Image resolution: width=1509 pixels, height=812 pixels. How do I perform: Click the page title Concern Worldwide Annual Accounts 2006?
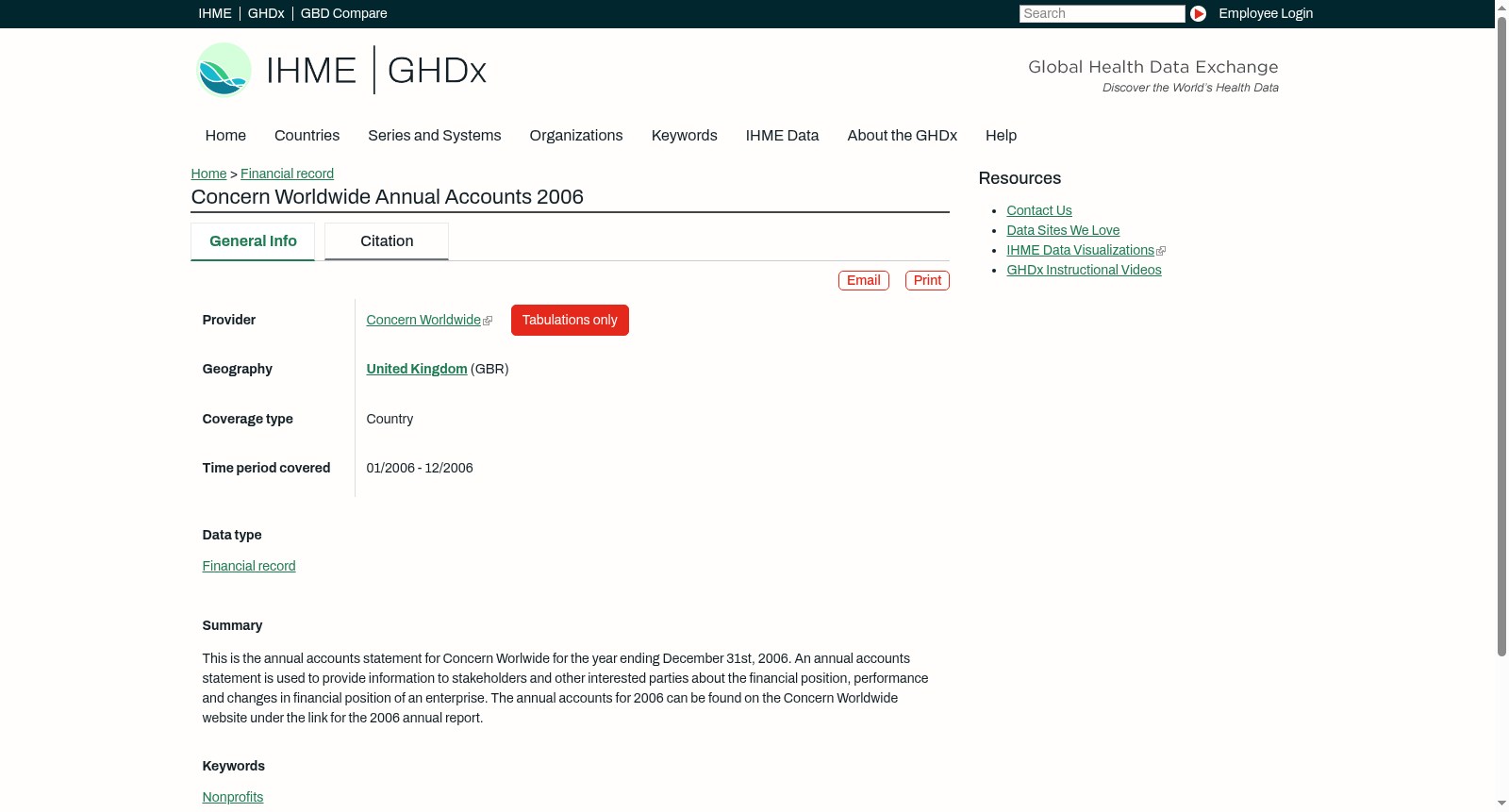(x=387, y=197)
